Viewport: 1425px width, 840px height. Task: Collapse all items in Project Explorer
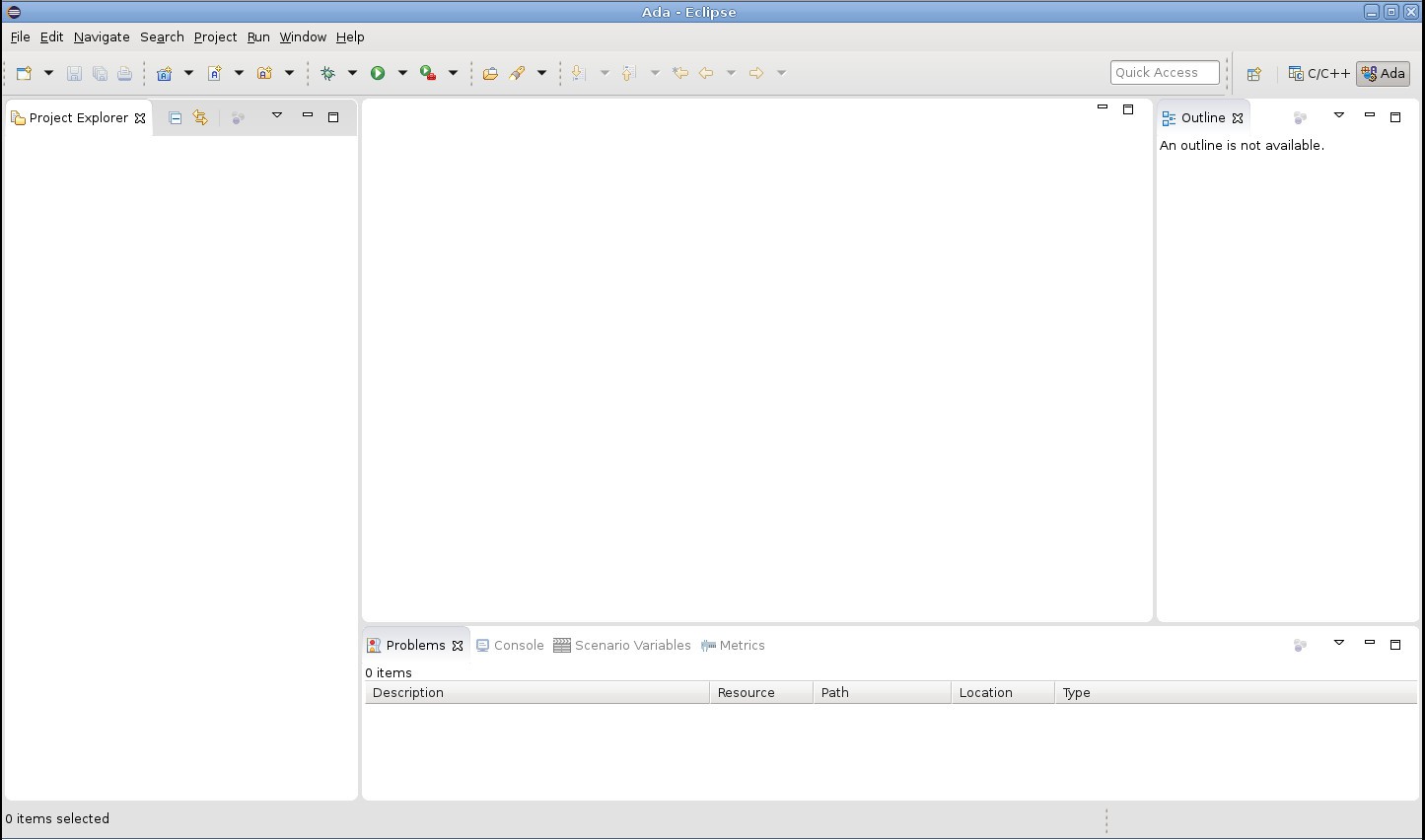175,116
